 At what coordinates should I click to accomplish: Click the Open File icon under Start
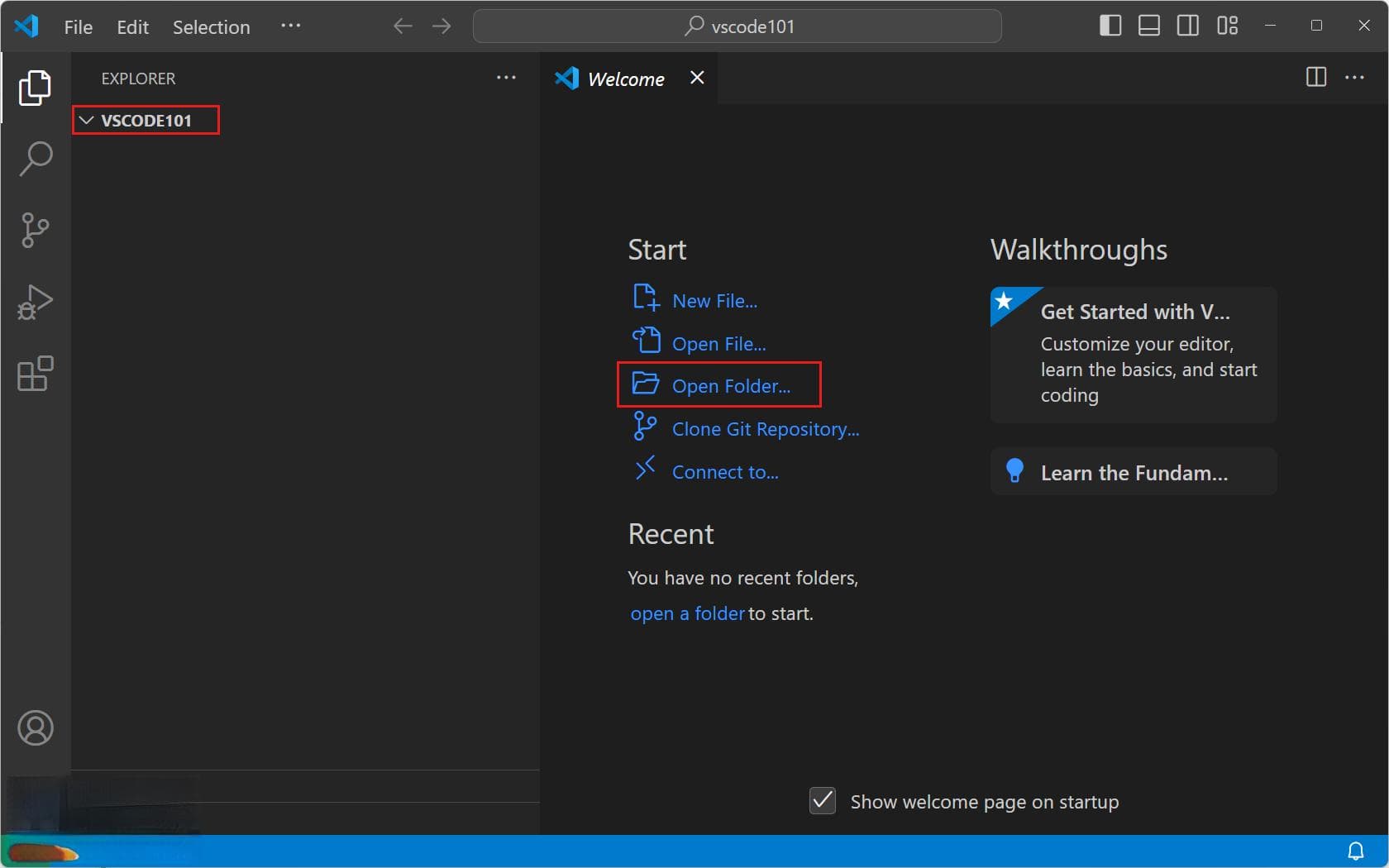(646, 341)
